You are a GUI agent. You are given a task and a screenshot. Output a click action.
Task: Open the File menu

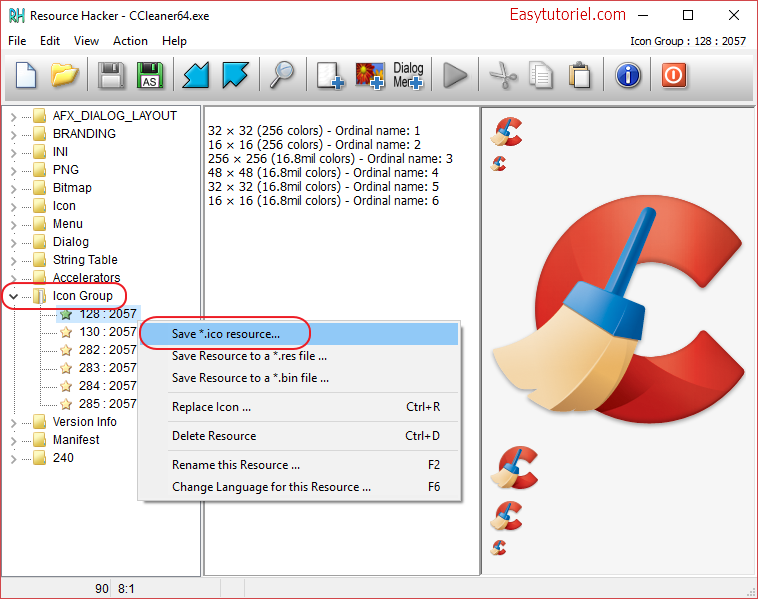[x=17, y=41]
